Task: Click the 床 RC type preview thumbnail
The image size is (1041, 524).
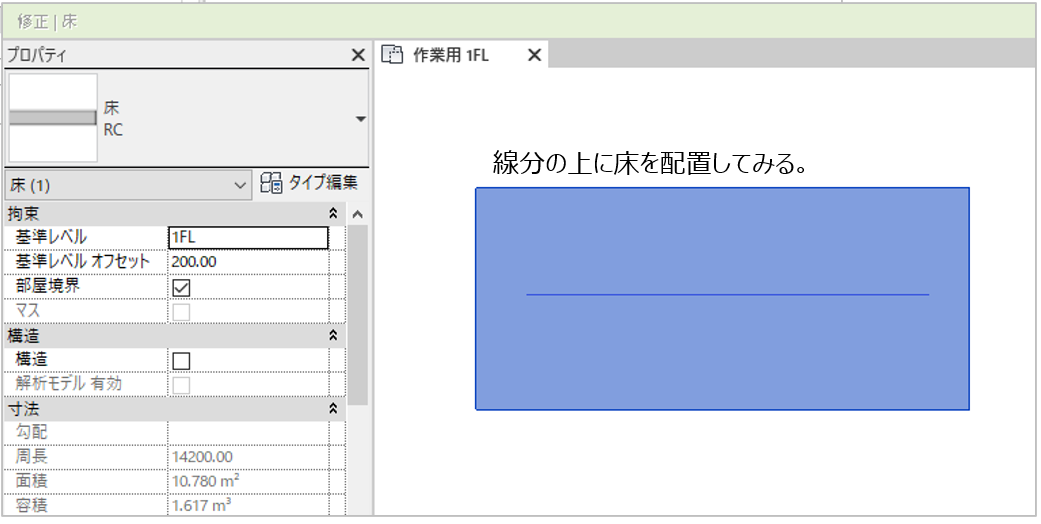Action: 53,118
